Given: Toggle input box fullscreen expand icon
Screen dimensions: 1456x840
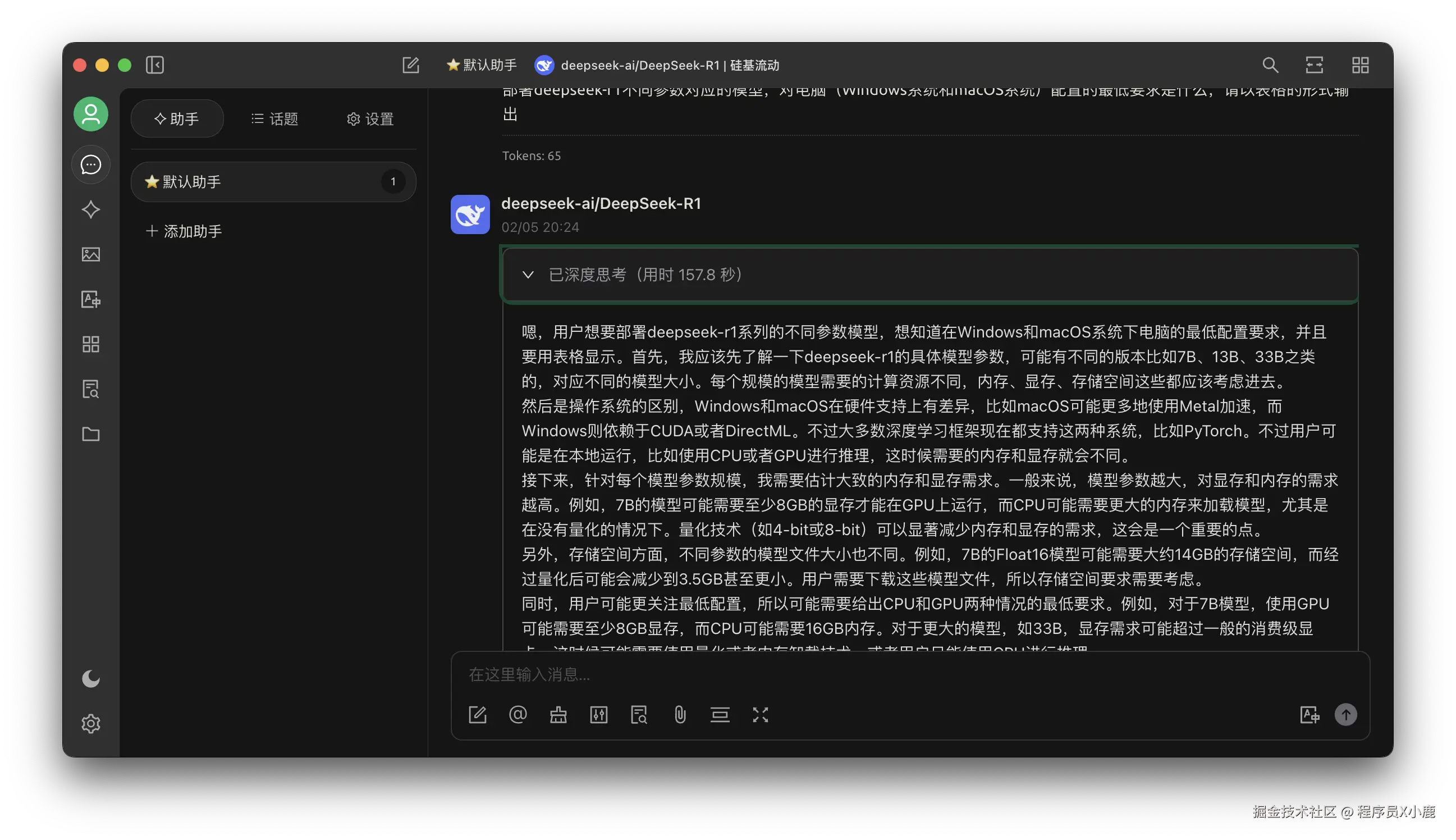Looking at the screenshot, I should coord(760,715).
